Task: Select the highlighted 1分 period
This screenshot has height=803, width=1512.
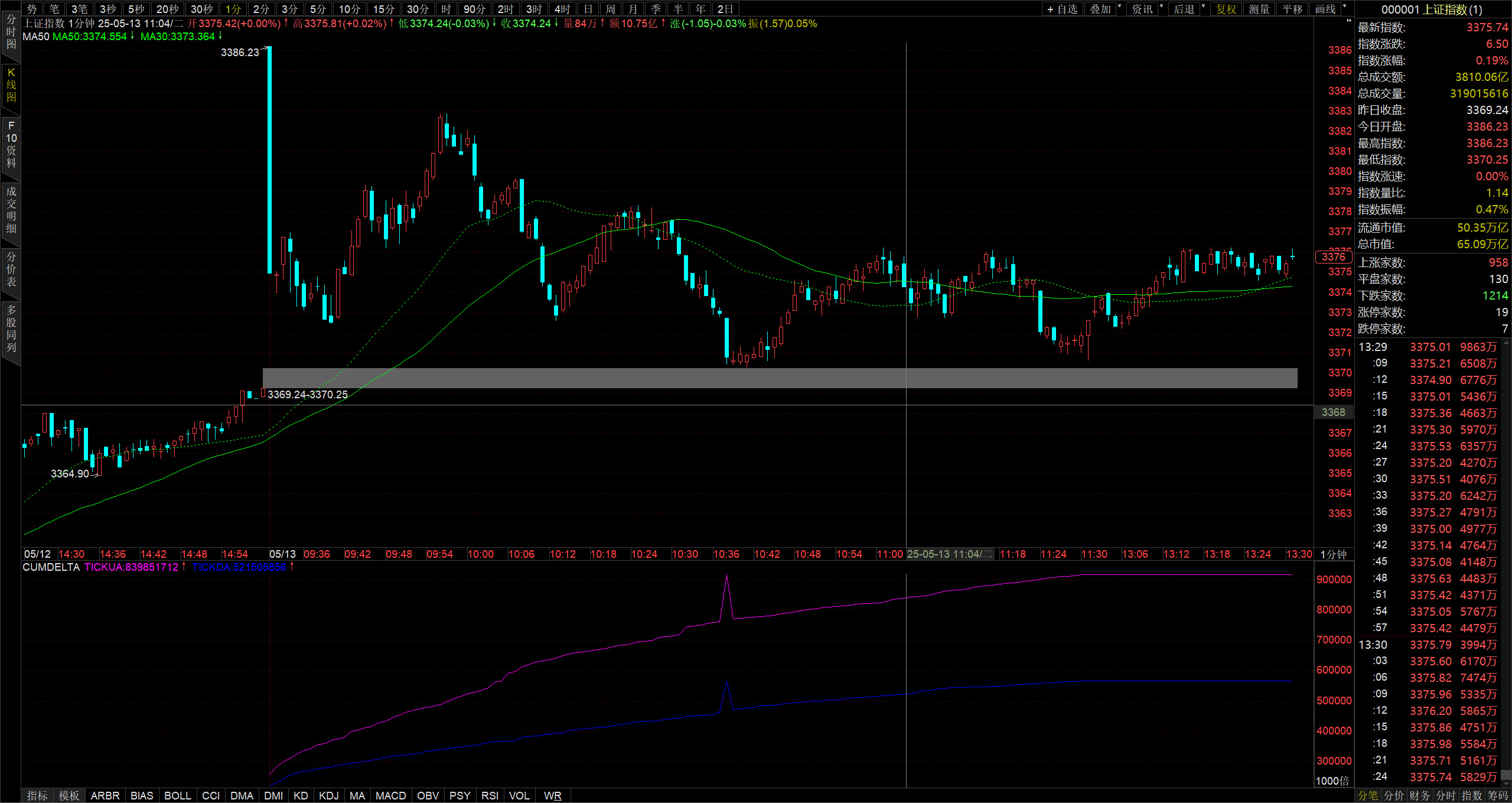Action: (x=233, y=9)
